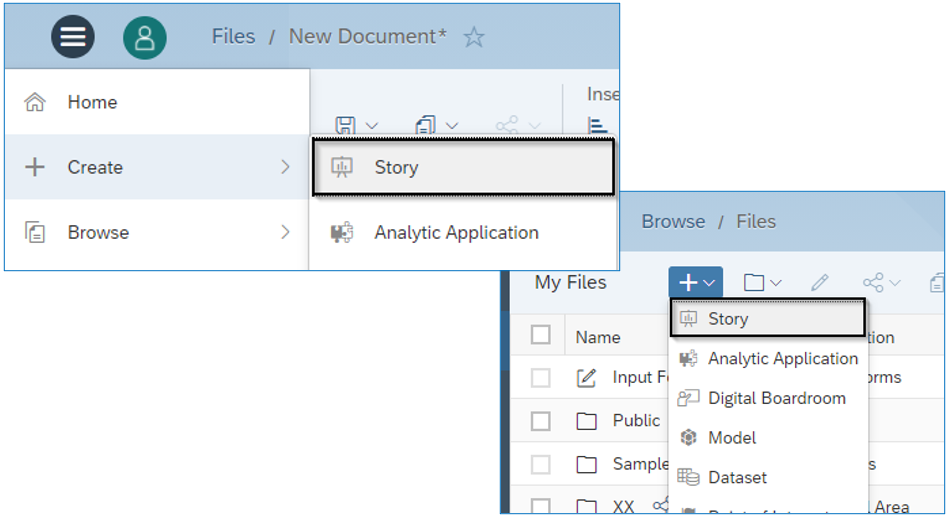This screenshot has height=518, width=950.
Task: Select Browse in the side menu
Action: [x=157, y=232]
